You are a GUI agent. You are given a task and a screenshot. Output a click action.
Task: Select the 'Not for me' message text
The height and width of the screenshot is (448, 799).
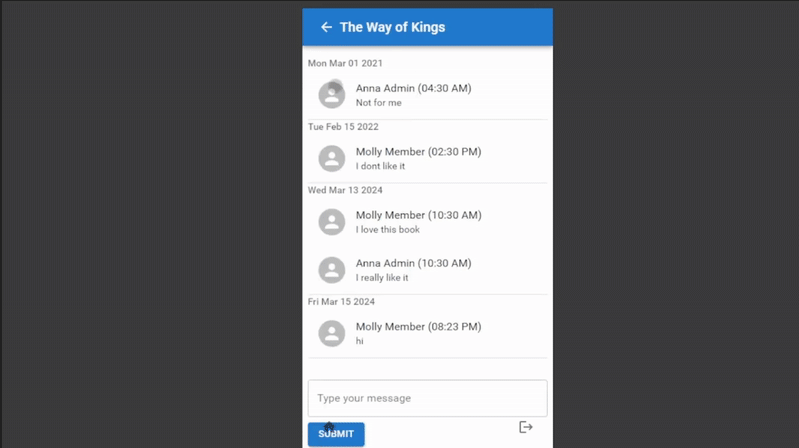pos(378,103)
